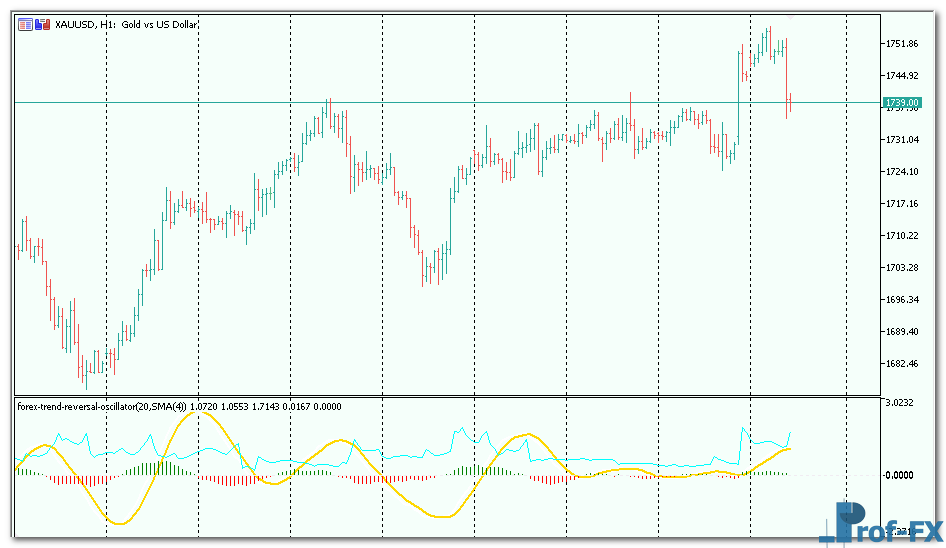Image resolution: width=946 pixels, height=548 pixels.
Task: Click the 0.0000 oscillator zero level label
Action: click(901, 475)
